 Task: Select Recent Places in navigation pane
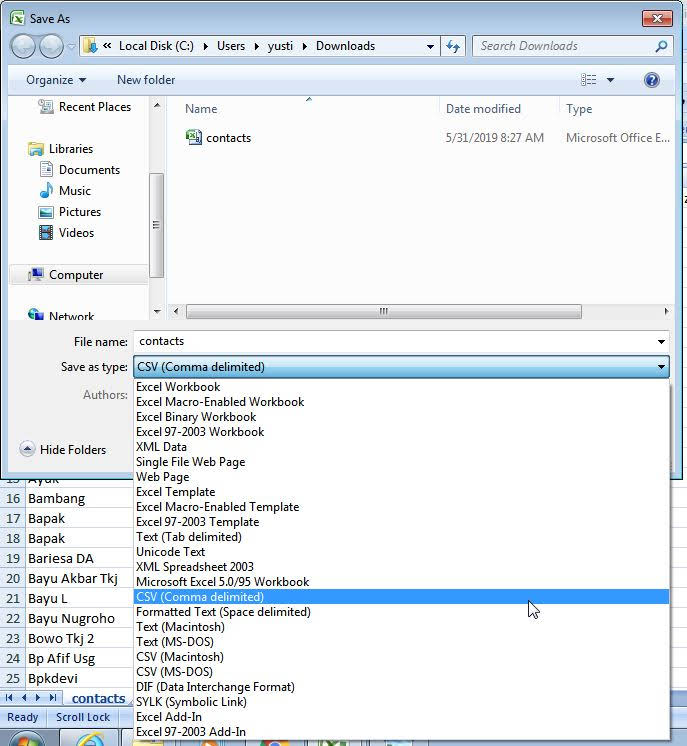pyautogui.click(x=85, y=107)
